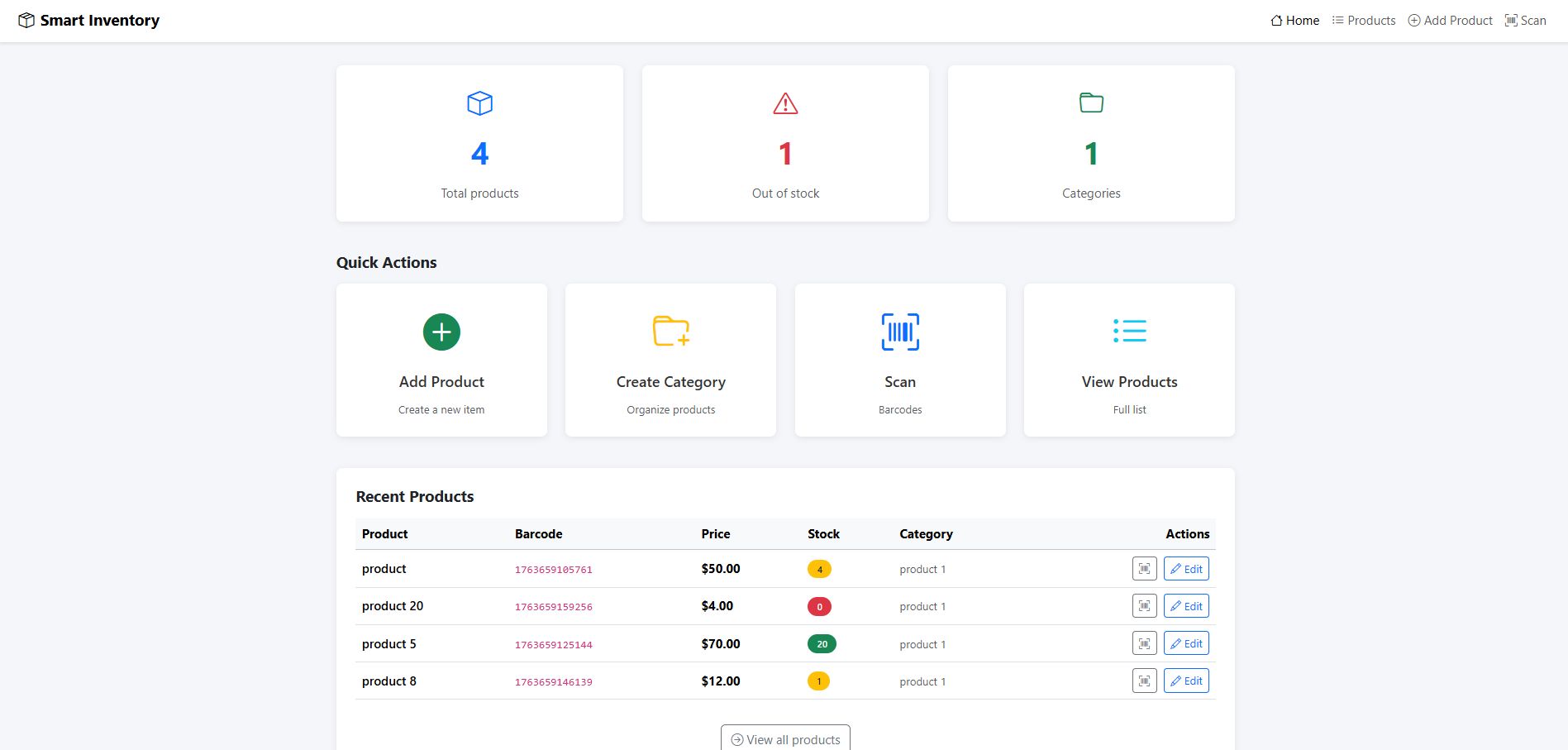Go to Home in the navigation bar
This screenshot has height=750, width=1568.
1294,21
